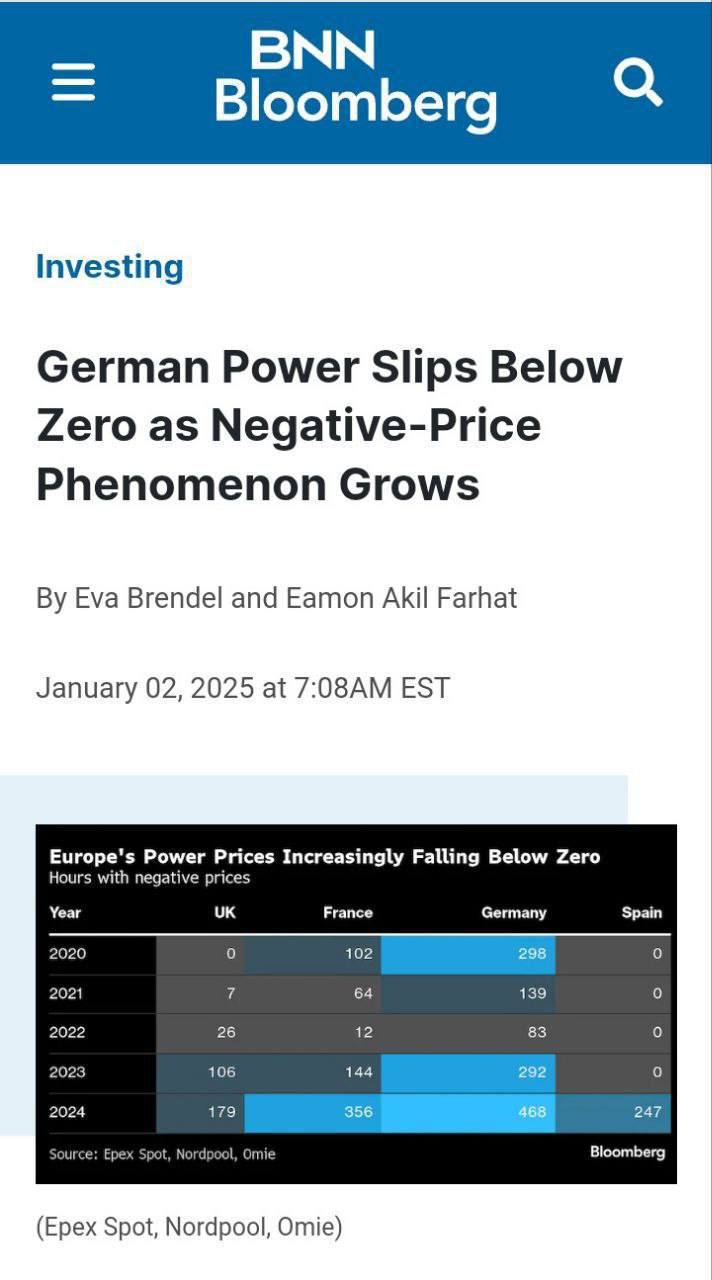Click the UK column header

click(225, 912)
